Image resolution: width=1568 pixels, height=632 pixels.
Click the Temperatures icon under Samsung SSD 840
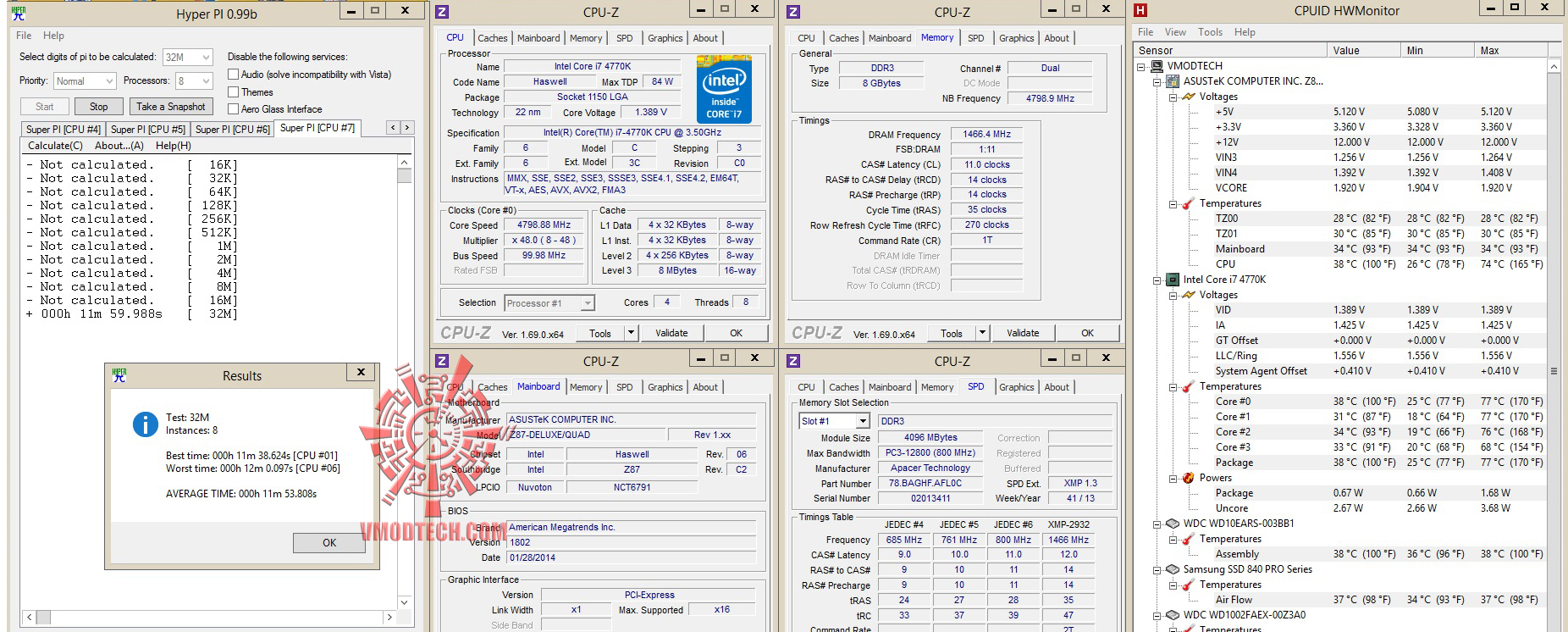coord(1188,585)
